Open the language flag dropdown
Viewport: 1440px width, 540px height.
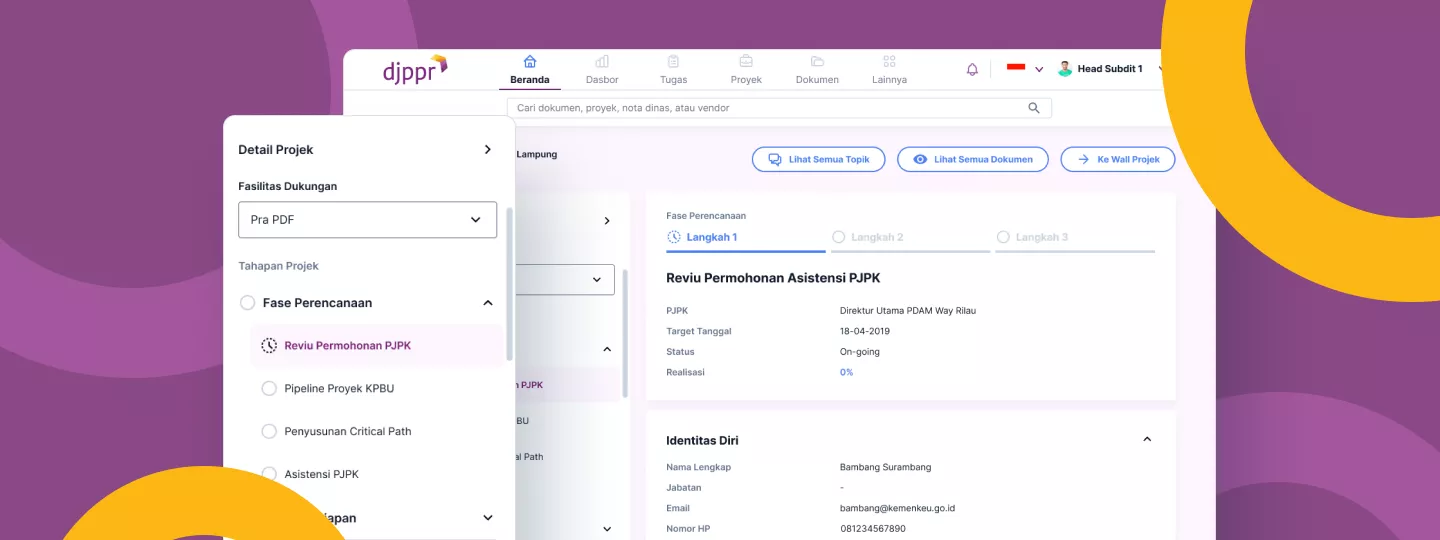(x=1025, y=69)
